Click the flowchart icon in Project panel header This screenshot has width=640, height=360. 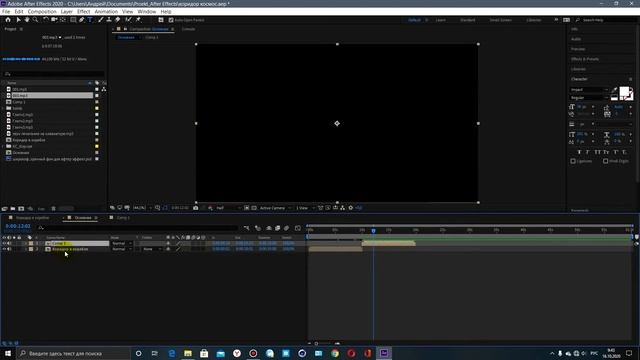coord(104,89)
